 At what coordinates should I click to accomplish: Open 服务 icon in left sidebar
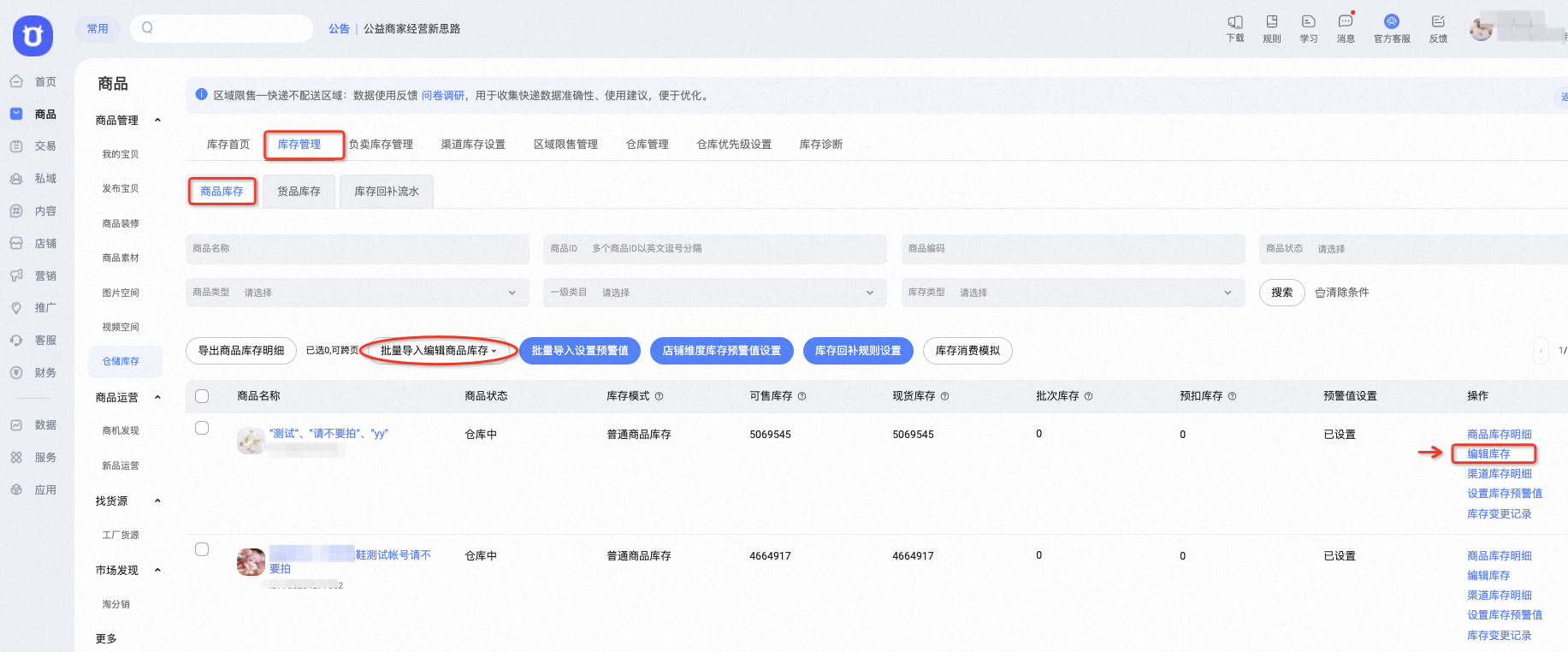point(16,457)
